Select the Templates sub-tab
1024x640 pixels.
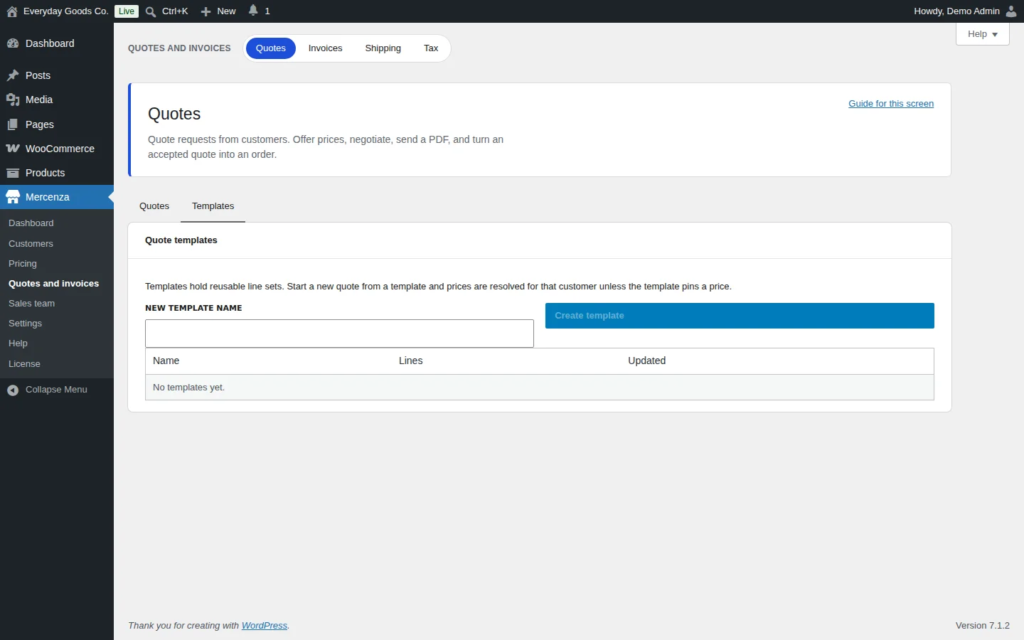click(x=213, y=206)
